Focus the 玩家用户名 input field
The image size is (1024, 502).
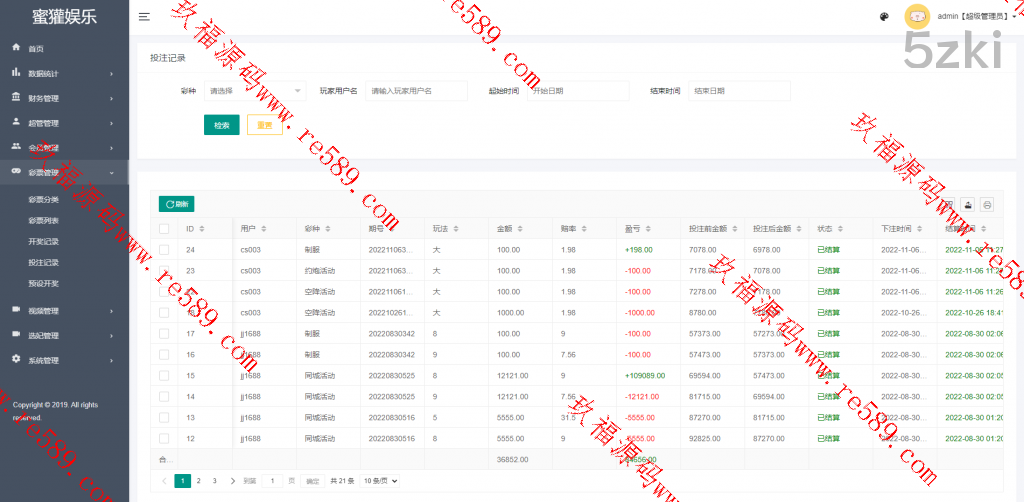[417, 91]
